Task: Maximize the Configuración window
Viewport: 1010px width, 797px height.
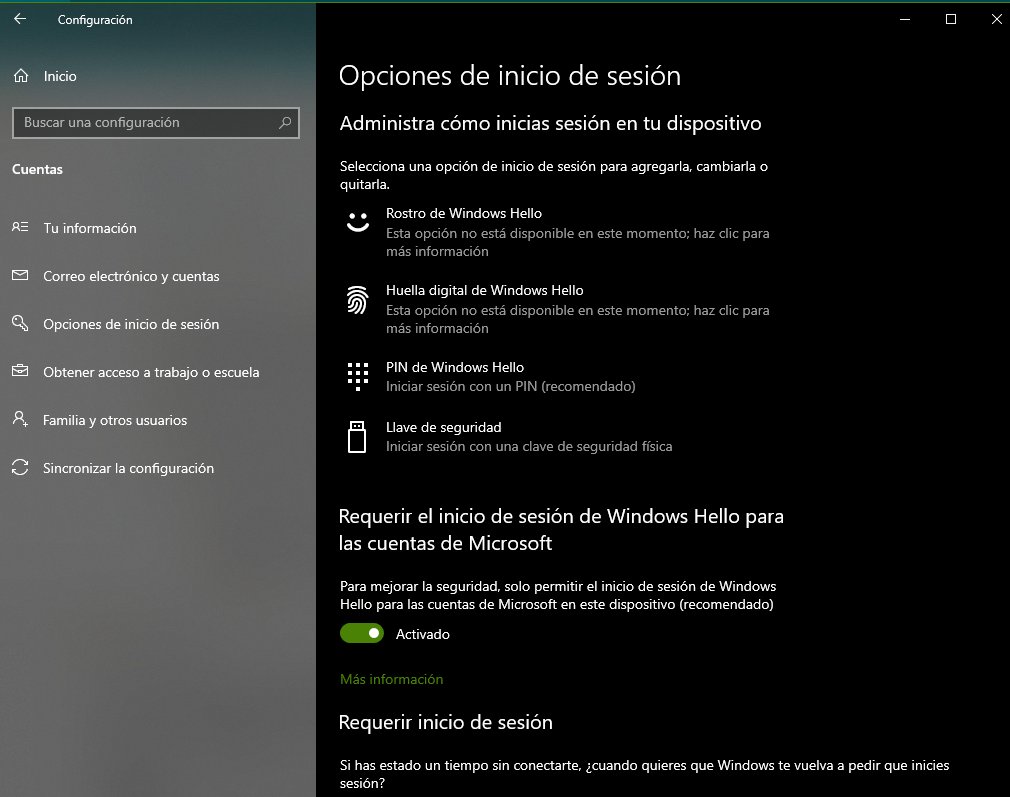Action: click(951, 19)
